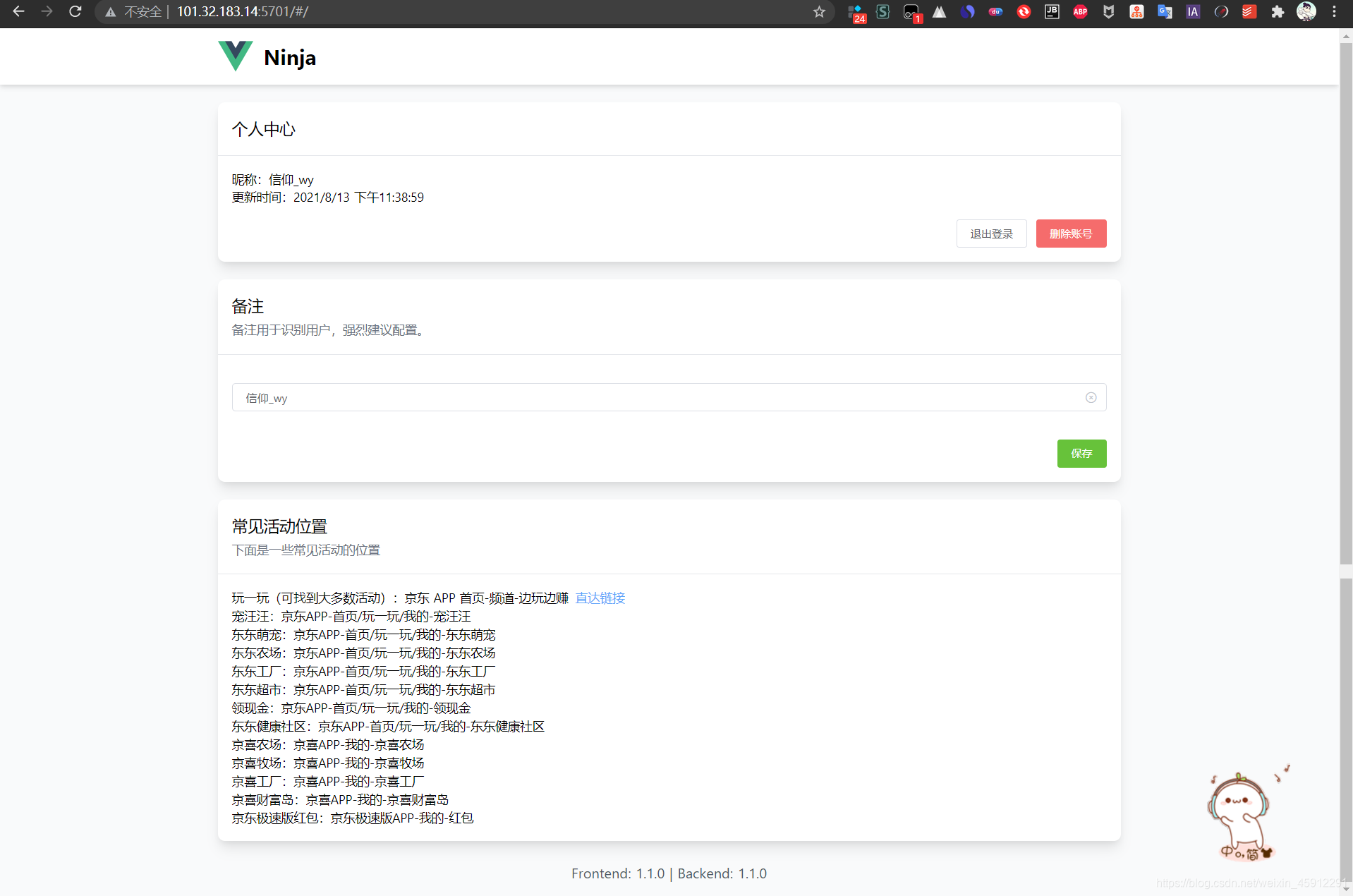Click the browser back arrow
The width and height of the screenshot is (1353, 896).
pos(19,11)
